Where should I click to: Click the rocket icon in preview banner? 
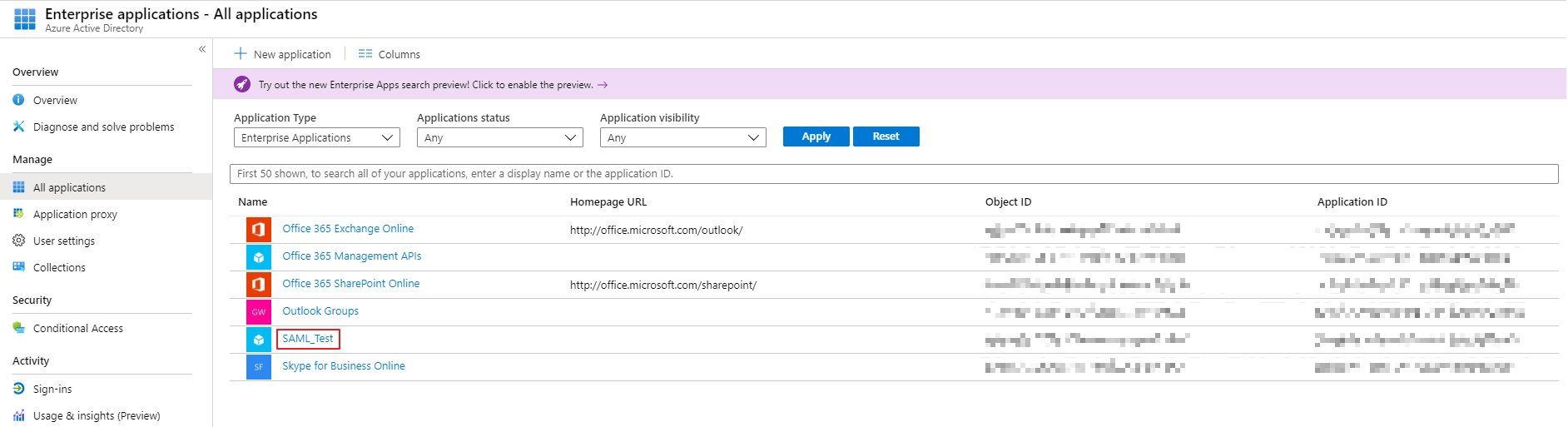click(x=242, y=84)
